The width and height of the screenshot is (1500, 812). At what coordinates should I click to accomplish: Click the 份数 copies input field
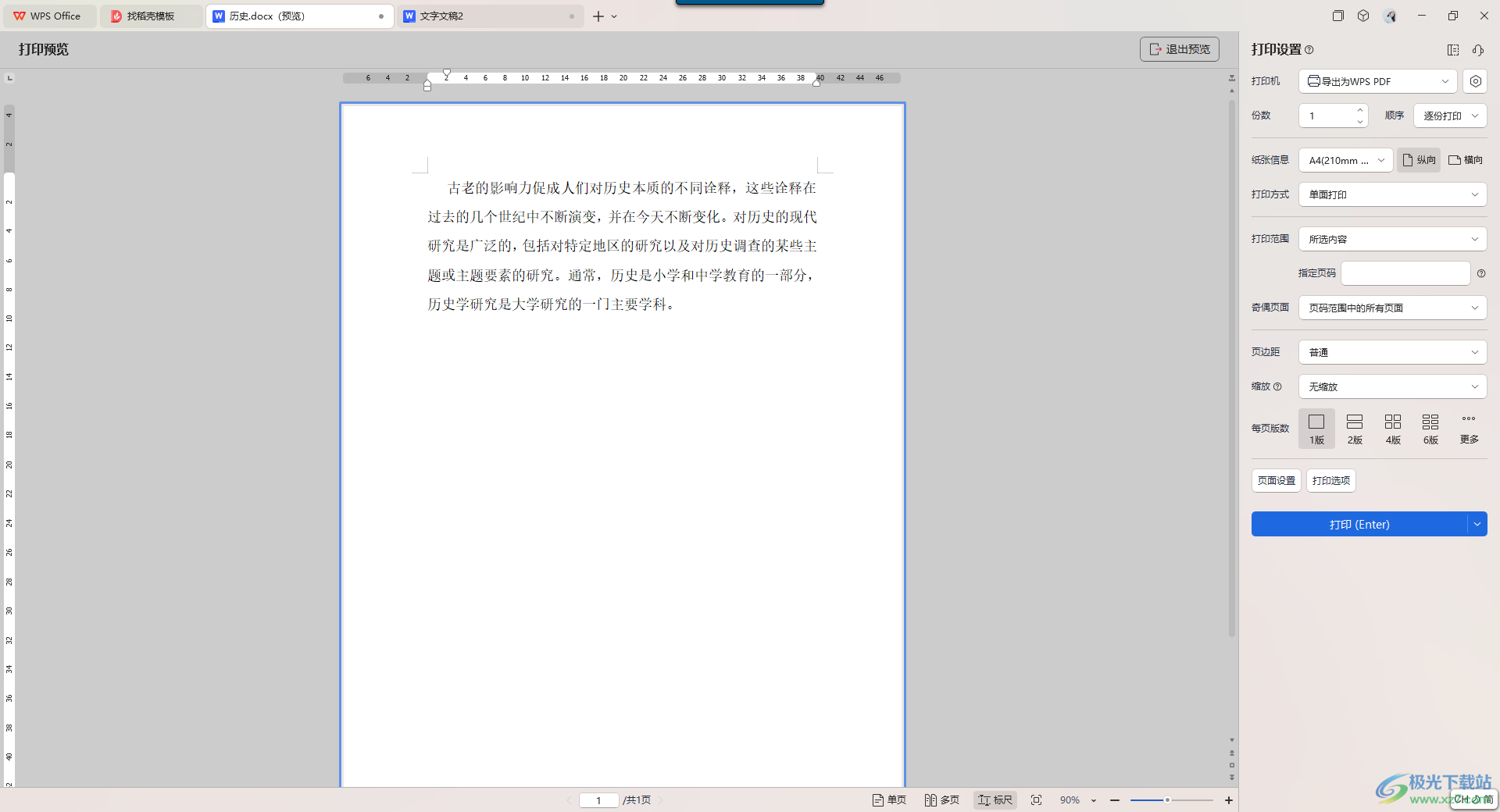[1327, 116]
